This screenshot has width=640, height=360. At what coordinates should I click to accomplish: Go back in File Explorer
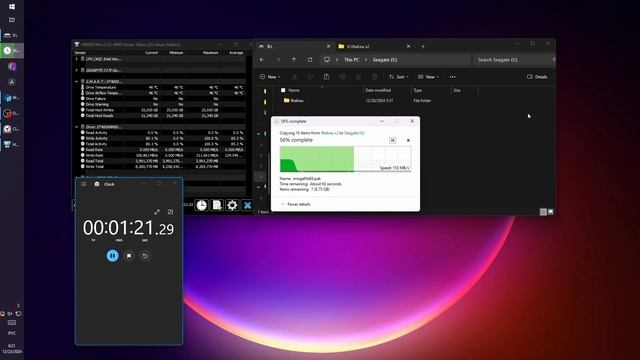(262, 60)
